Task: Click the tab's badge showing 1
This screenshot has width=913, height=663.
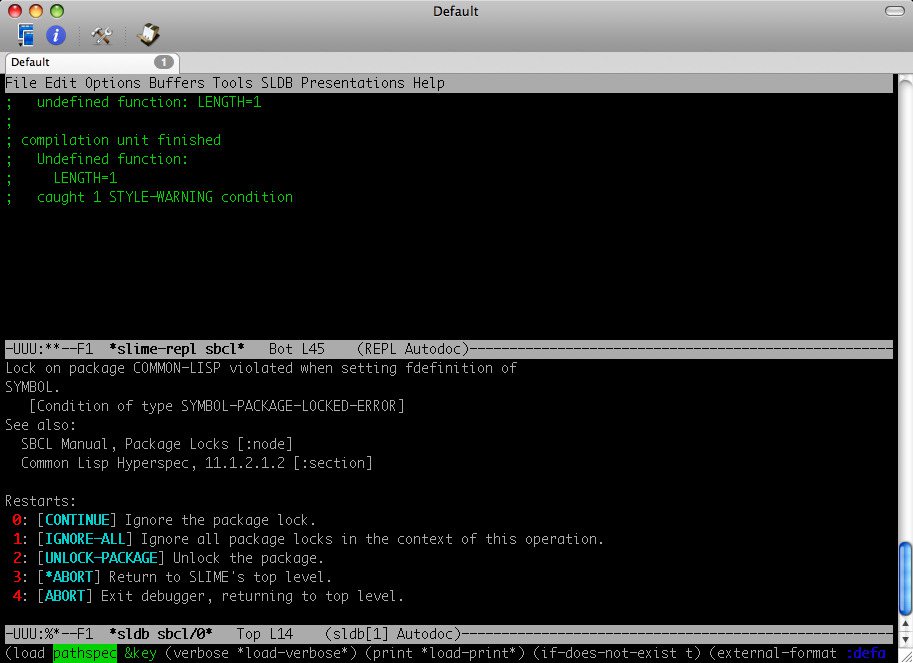Action: click(x=164, y=62)
